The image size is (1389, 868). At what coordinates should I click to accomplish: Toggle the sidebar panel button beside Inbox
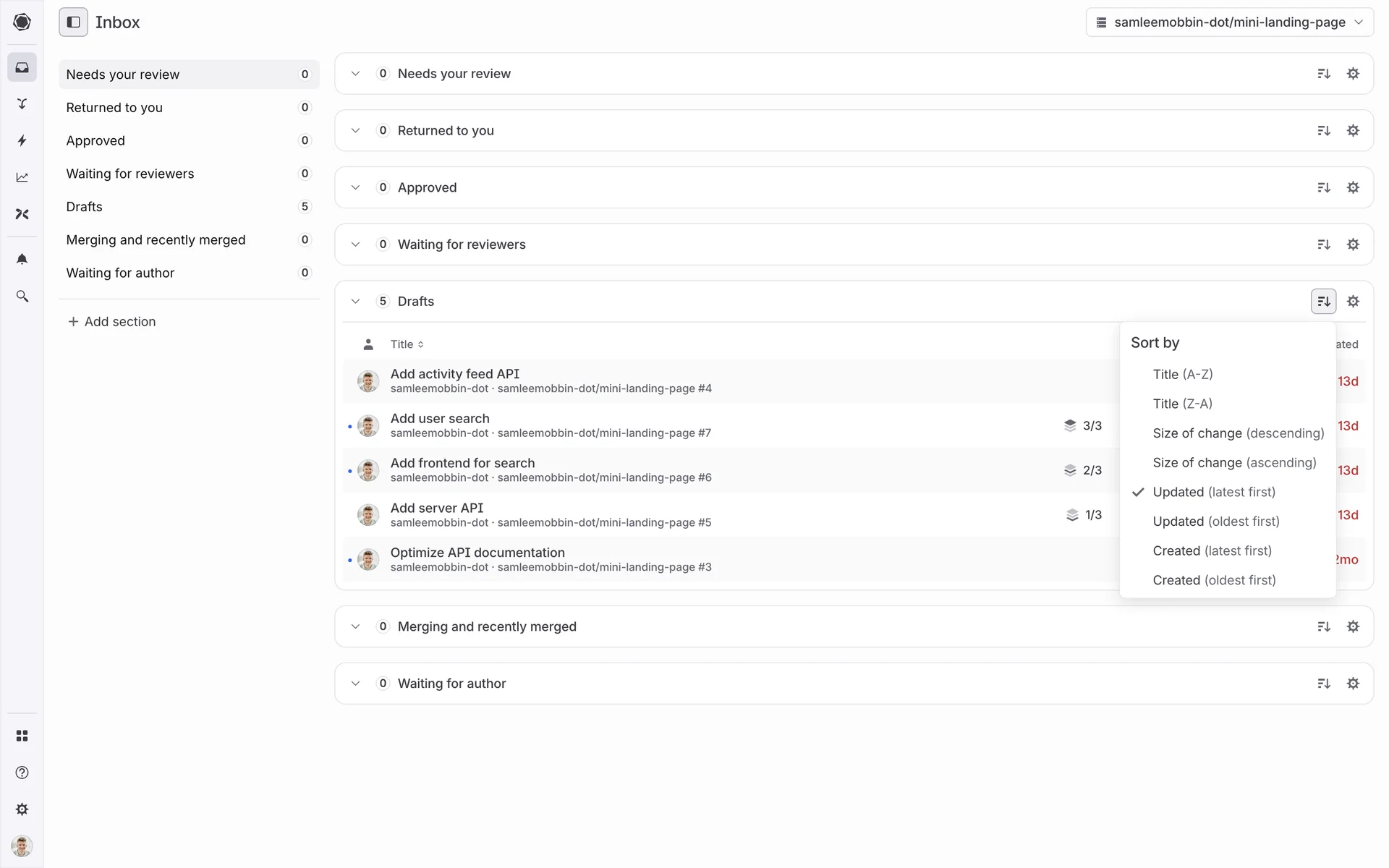click(73, 22)
